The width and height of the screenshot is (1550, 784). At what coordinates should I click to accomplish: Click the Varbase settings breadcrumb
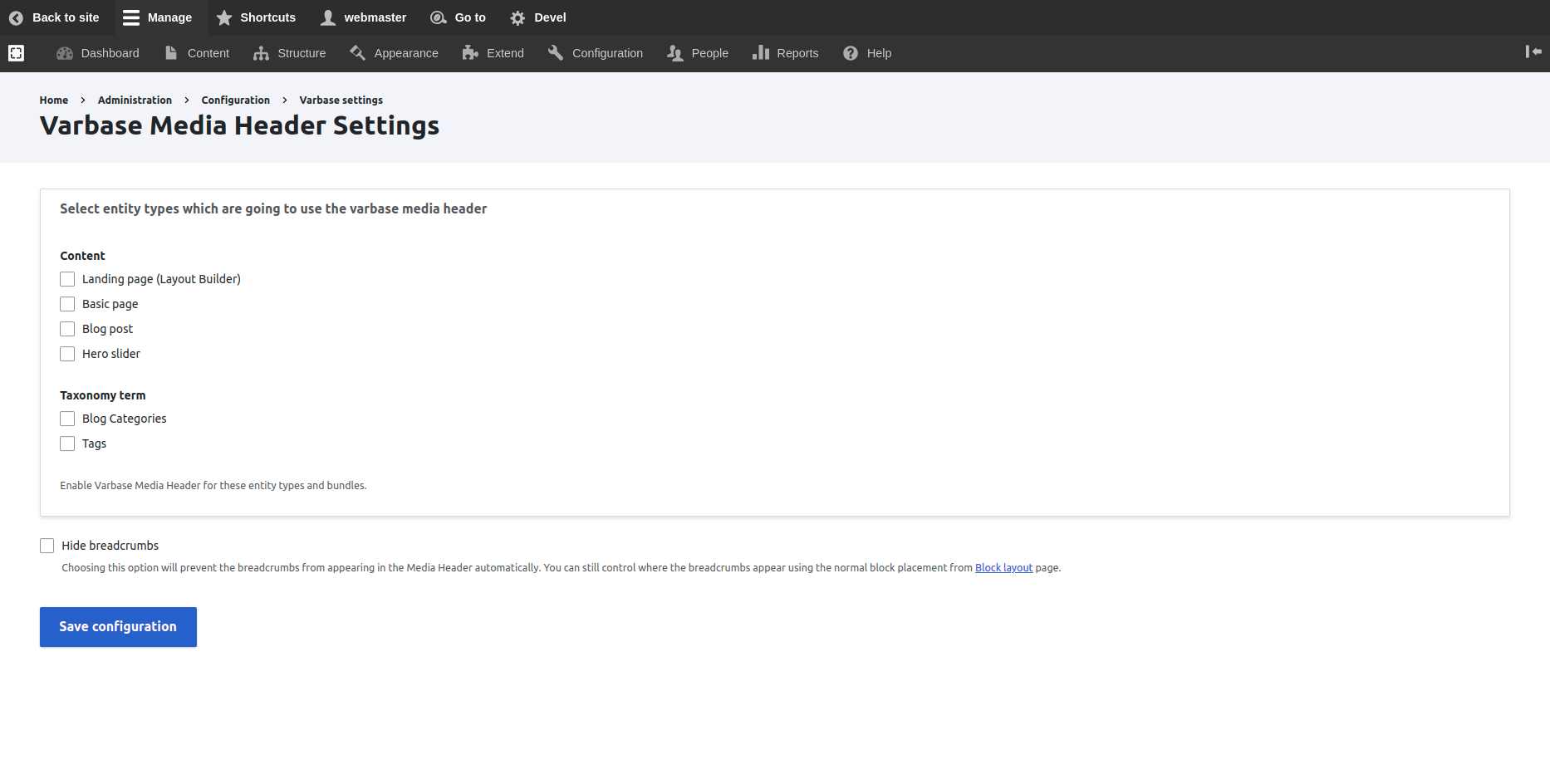click(x=341, y=100)
